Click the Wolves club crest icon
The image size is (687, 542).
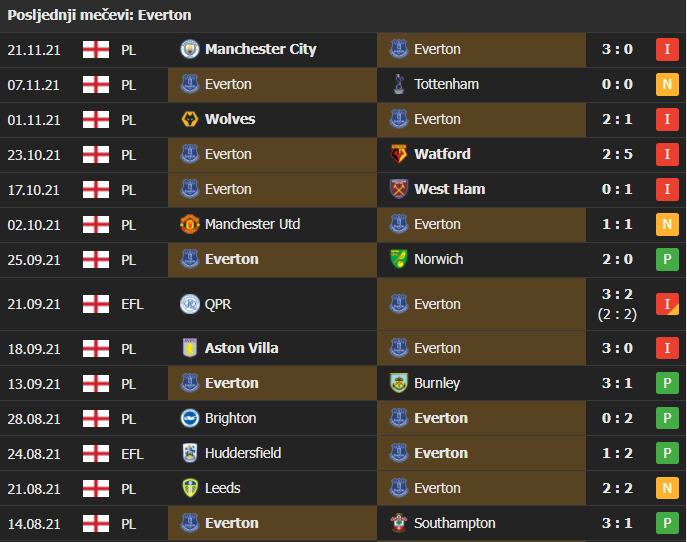point(190,119)
